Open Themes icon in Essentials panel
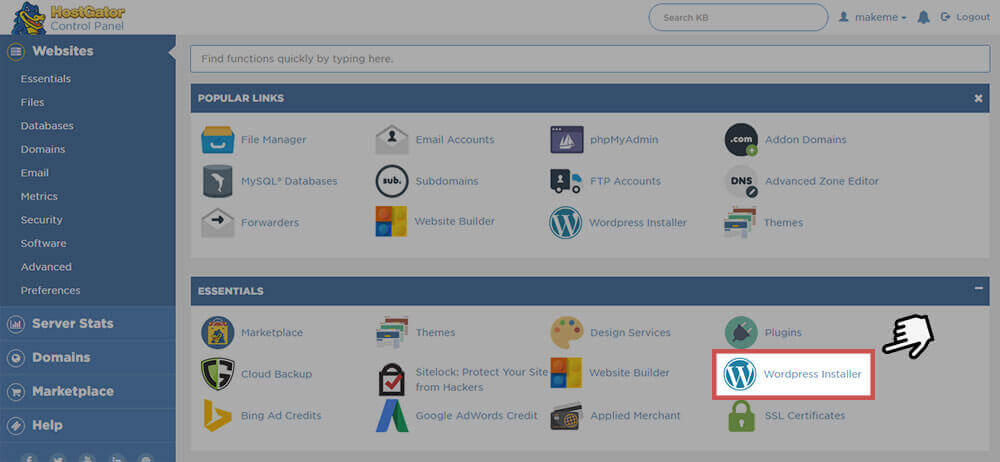The width and height of the screenshot is (1000, 462). tap(392, 332)
